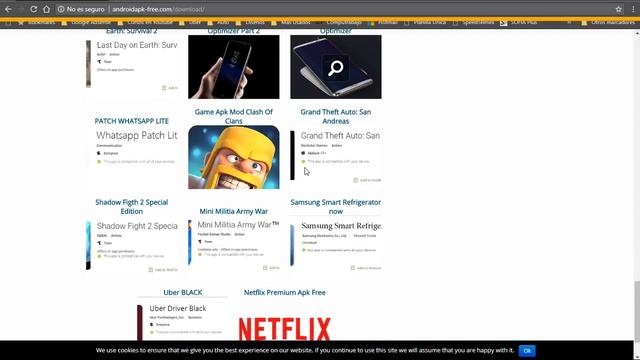Viewport: 640px width, 360px height.
Task: Open the Shadow Fight 2 Special card image
Action: click(x=131, y=247)
